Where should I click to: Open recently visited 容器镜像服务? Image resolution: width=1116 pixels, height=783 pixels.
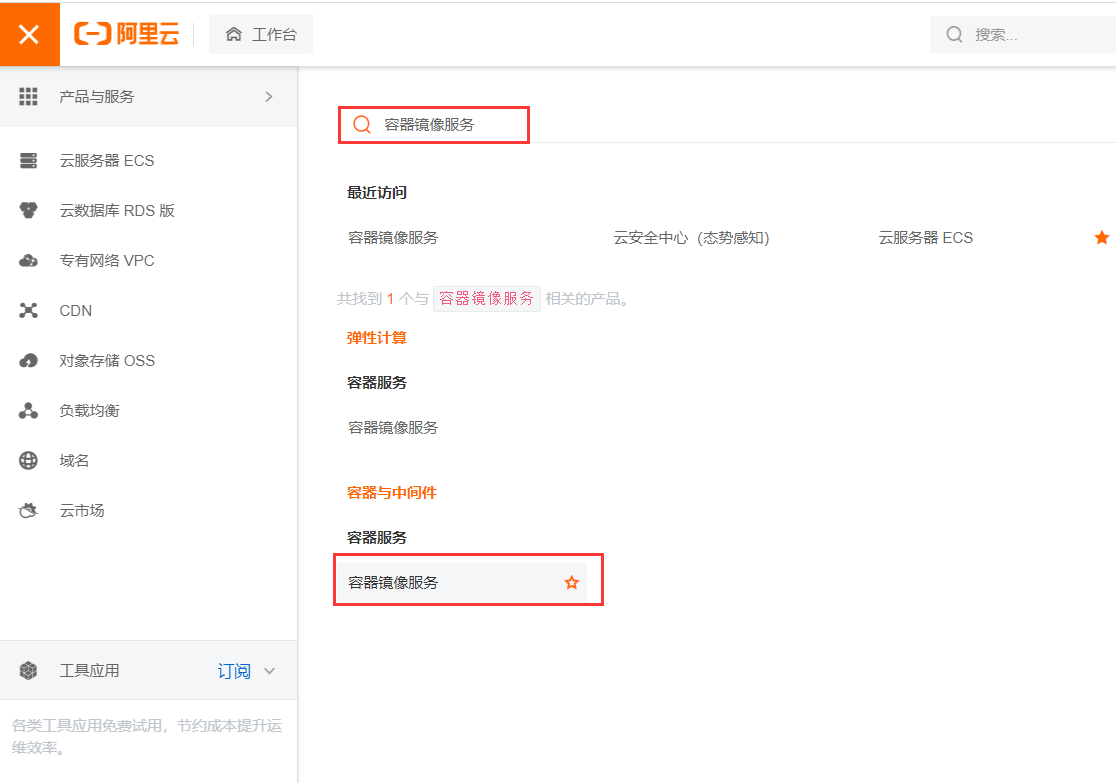pos(393,238)
